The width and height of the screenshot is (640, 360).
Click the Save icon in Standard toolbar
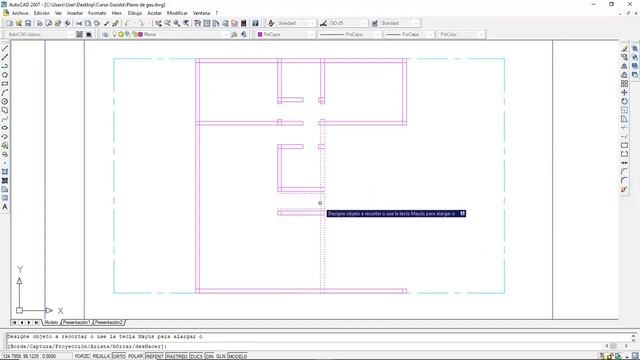tap(28, 23)
